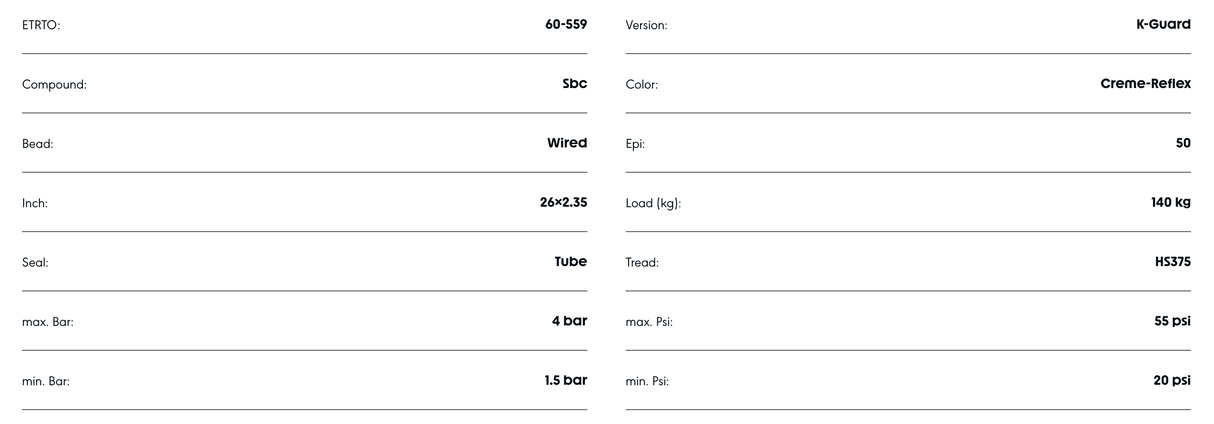Select the Compound label
Screen dimensions: 1214x424
[x=54, y=85]
